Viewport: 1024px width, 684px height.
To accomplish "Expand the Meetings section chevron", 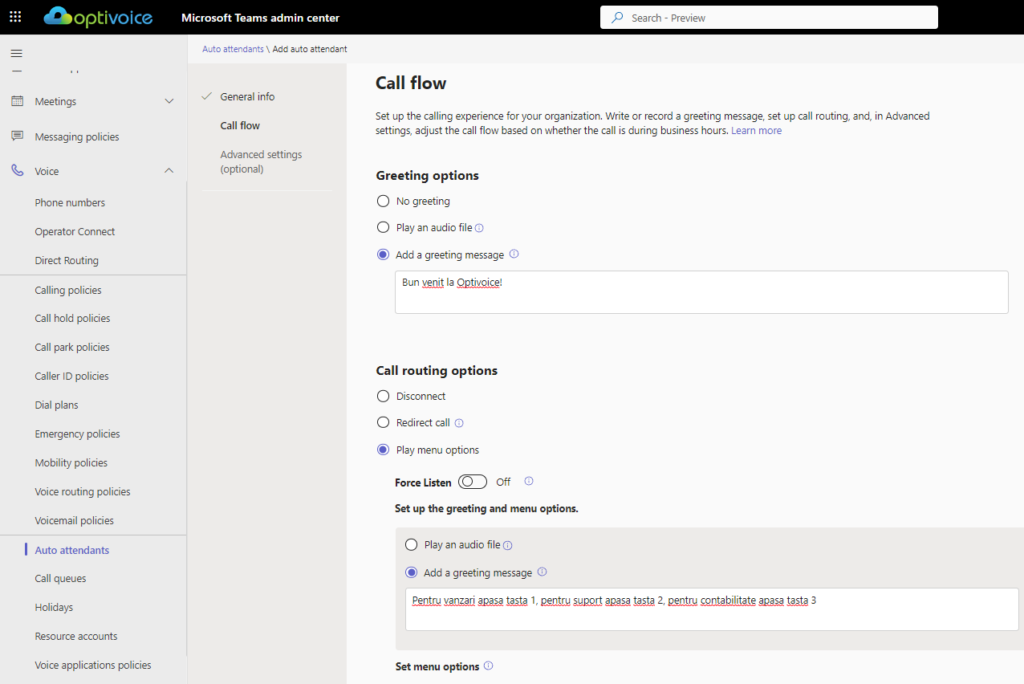I will click(x=169, y=101).
